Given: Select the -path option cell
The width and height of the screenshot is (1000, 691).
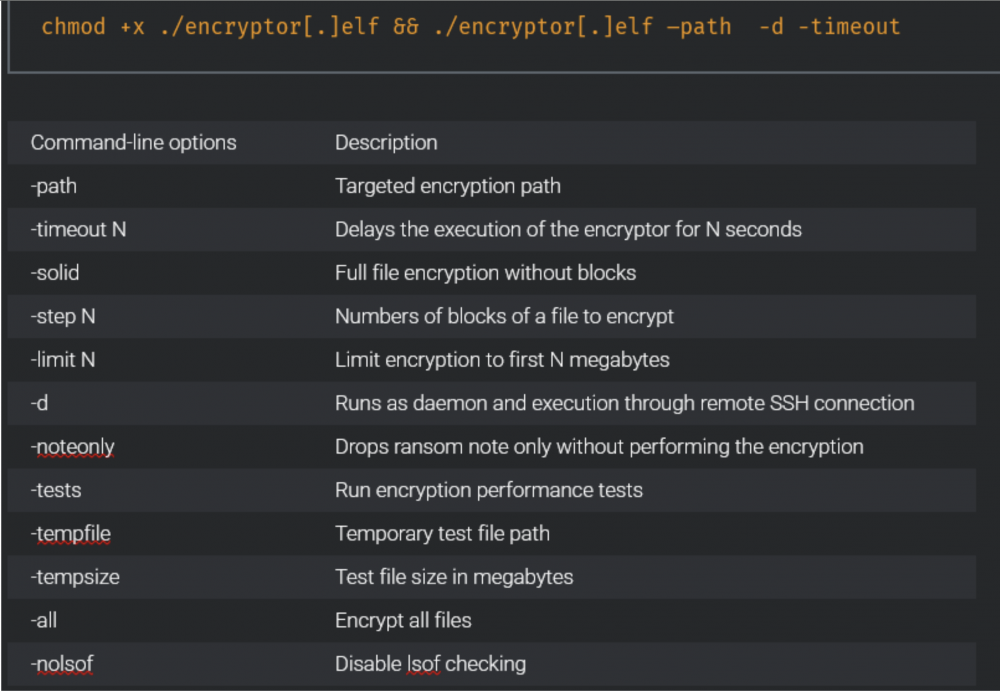Looking at the screenshot, I should pos(54,186).
